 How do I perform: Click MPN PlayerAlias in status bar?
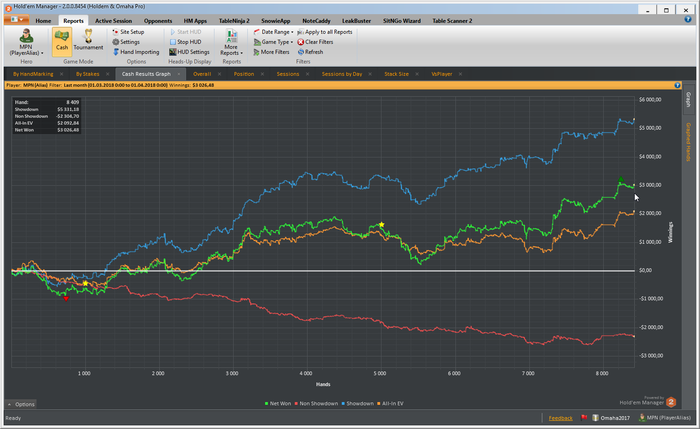pos(665,418)
